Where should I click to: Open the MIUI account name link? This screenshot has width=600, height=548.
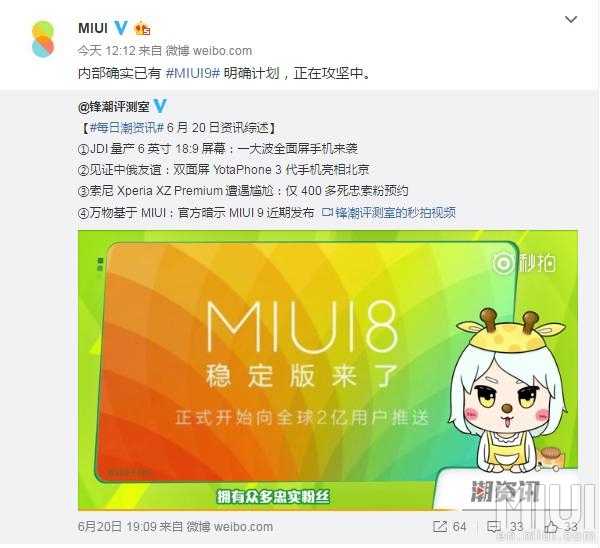pyautogui.click(x=93, y=28)
